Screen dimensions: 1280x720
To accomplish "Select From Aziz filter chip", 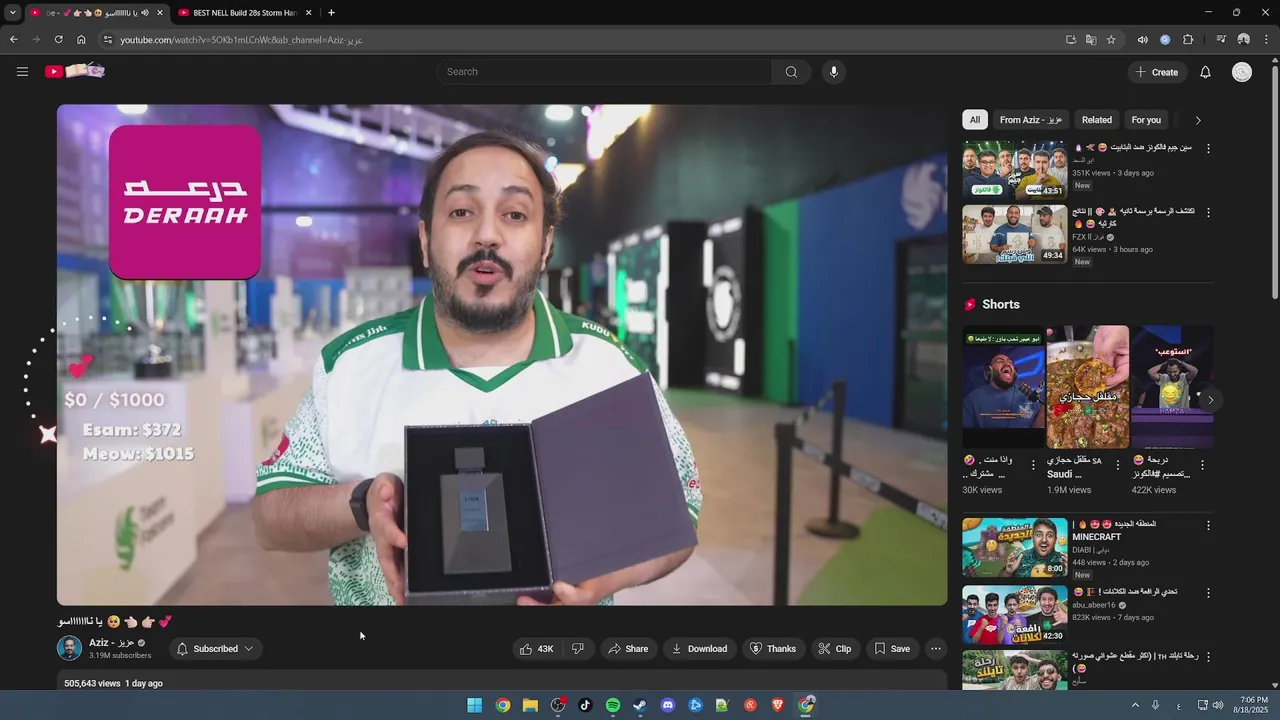I will [x=1031, y=120].
